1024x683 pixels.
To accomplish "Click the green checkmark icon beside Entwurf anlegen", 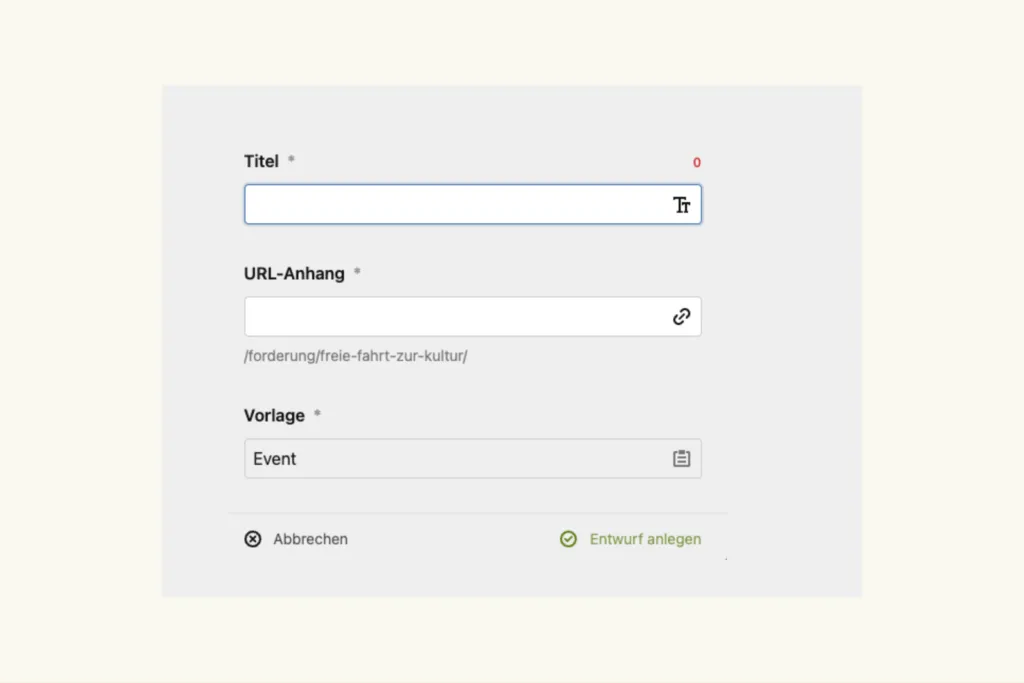I will (x=568, y=539).
